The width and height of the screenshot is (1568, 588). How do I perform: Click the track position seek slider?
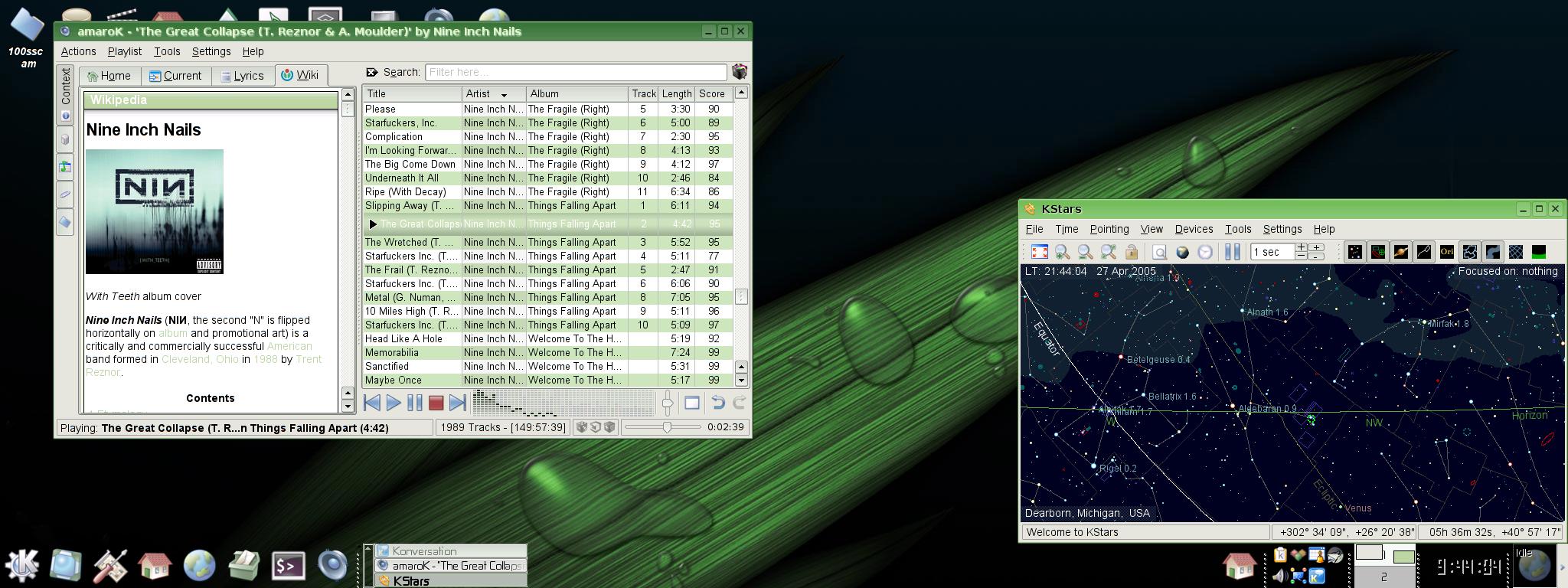coord(662,427)
